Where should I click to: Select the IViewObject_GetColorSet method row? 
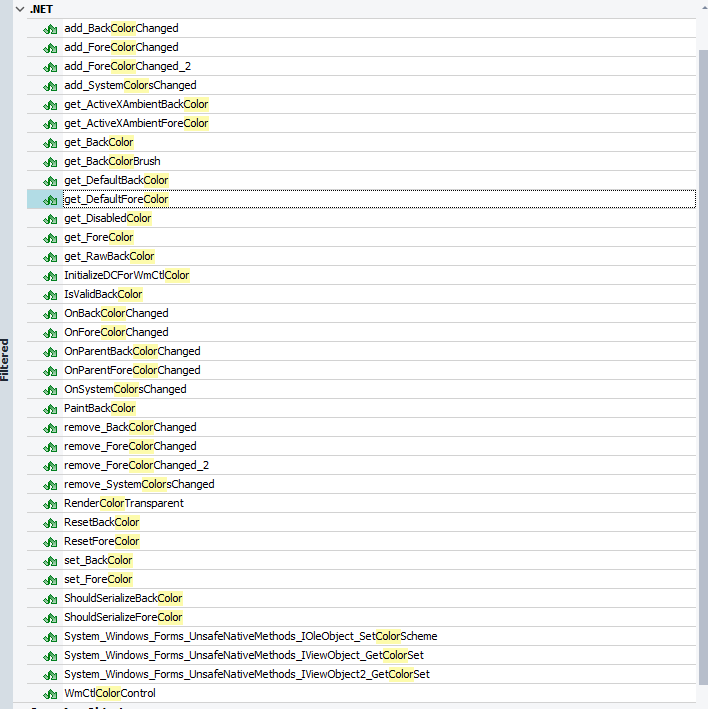point(361,655)
